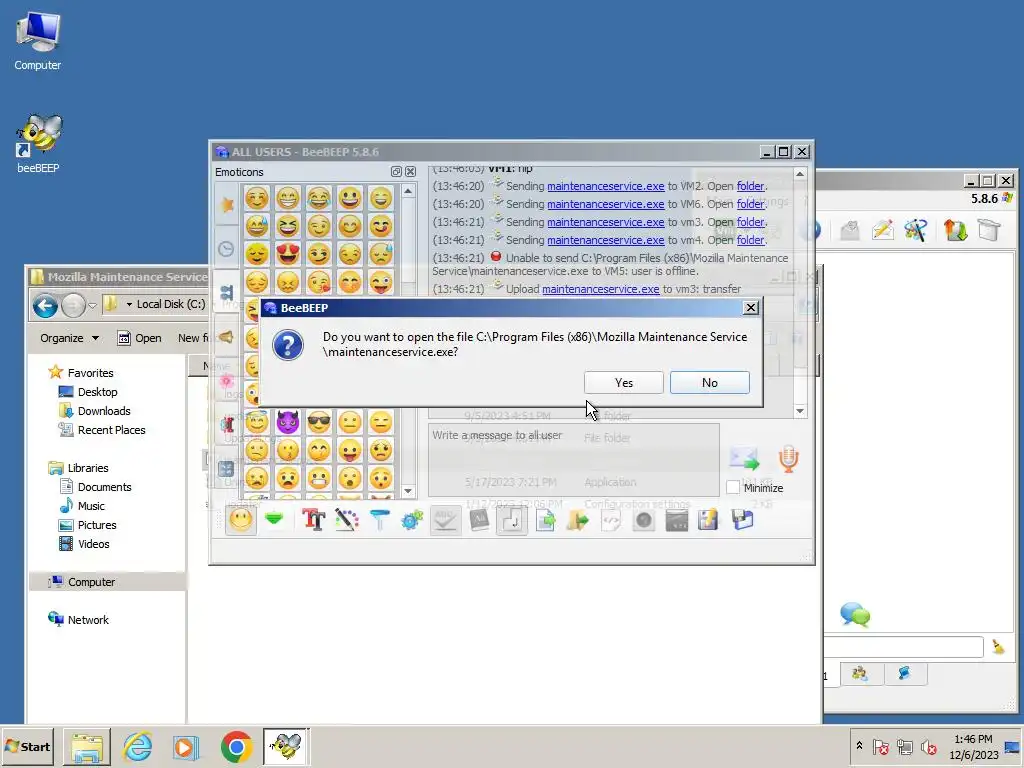Image resolution: width=1024 pixels, height=768 pixels.
Task: Float the Emoticons panel using undock button
Action: pos(396,172)
